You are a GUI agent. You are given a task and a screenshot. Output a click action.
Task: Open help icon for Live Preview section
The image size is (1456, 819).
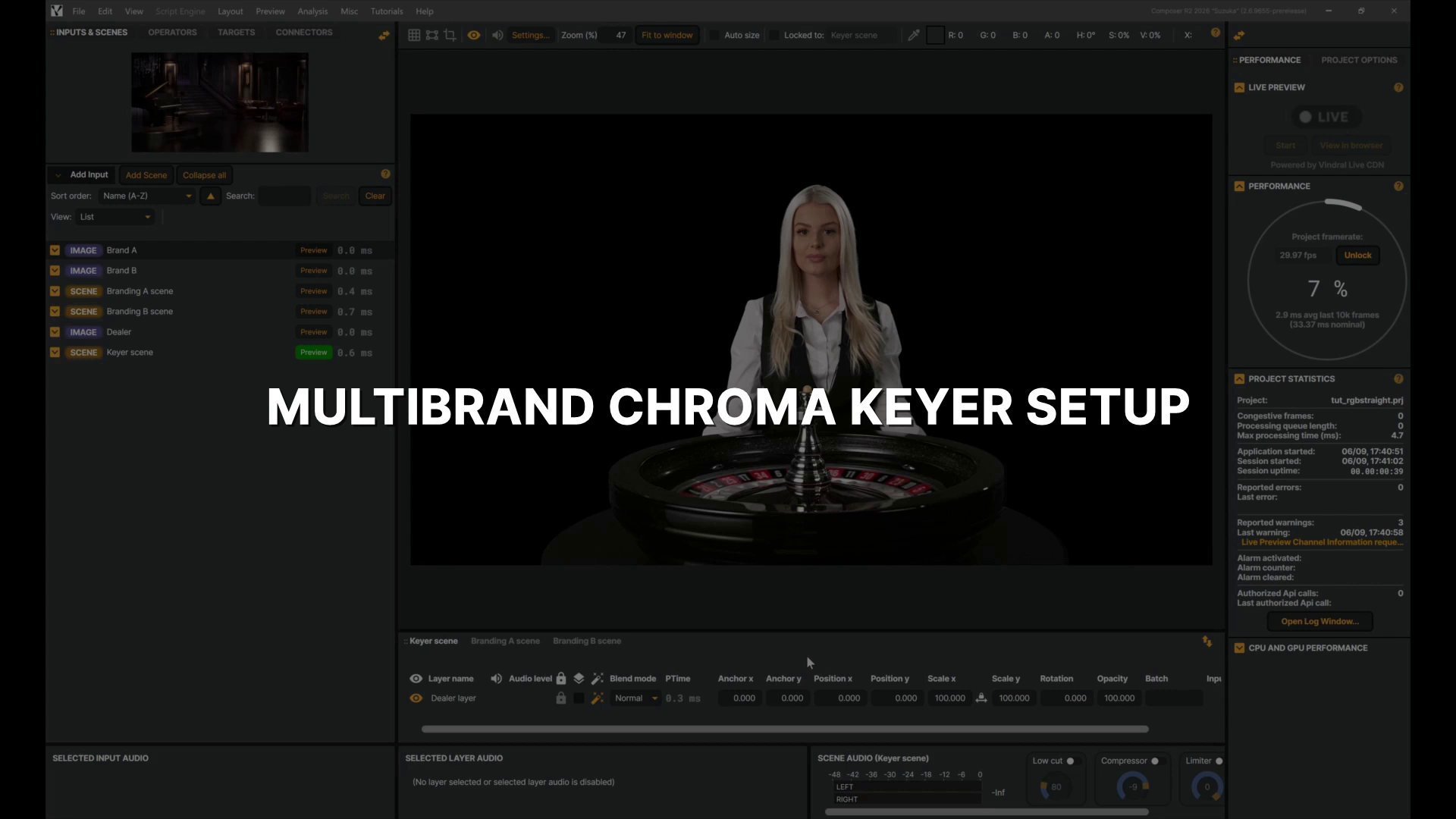coord(1398,87)
